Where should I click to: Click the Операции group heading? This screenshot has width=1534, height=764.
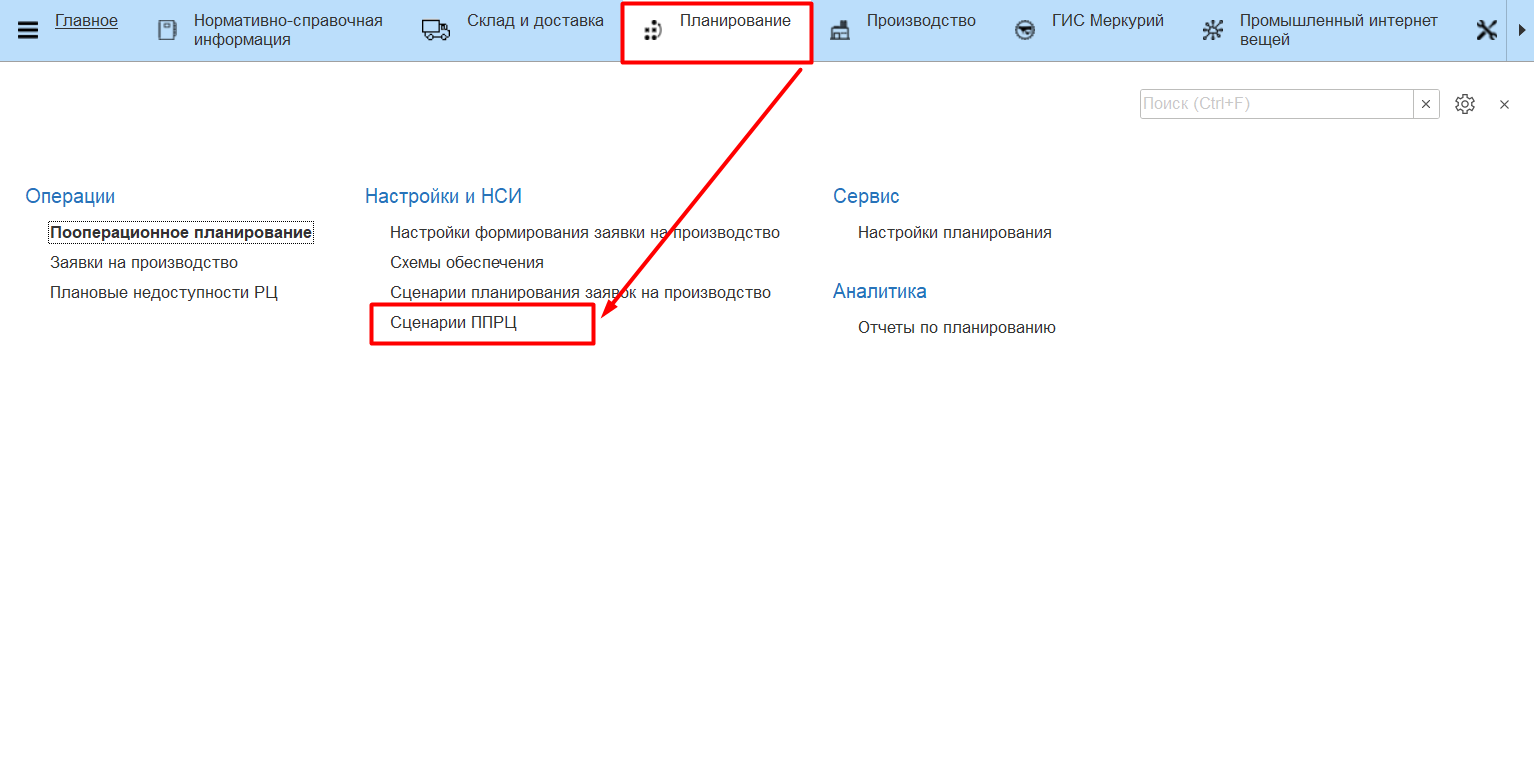(x=70, y=197)
